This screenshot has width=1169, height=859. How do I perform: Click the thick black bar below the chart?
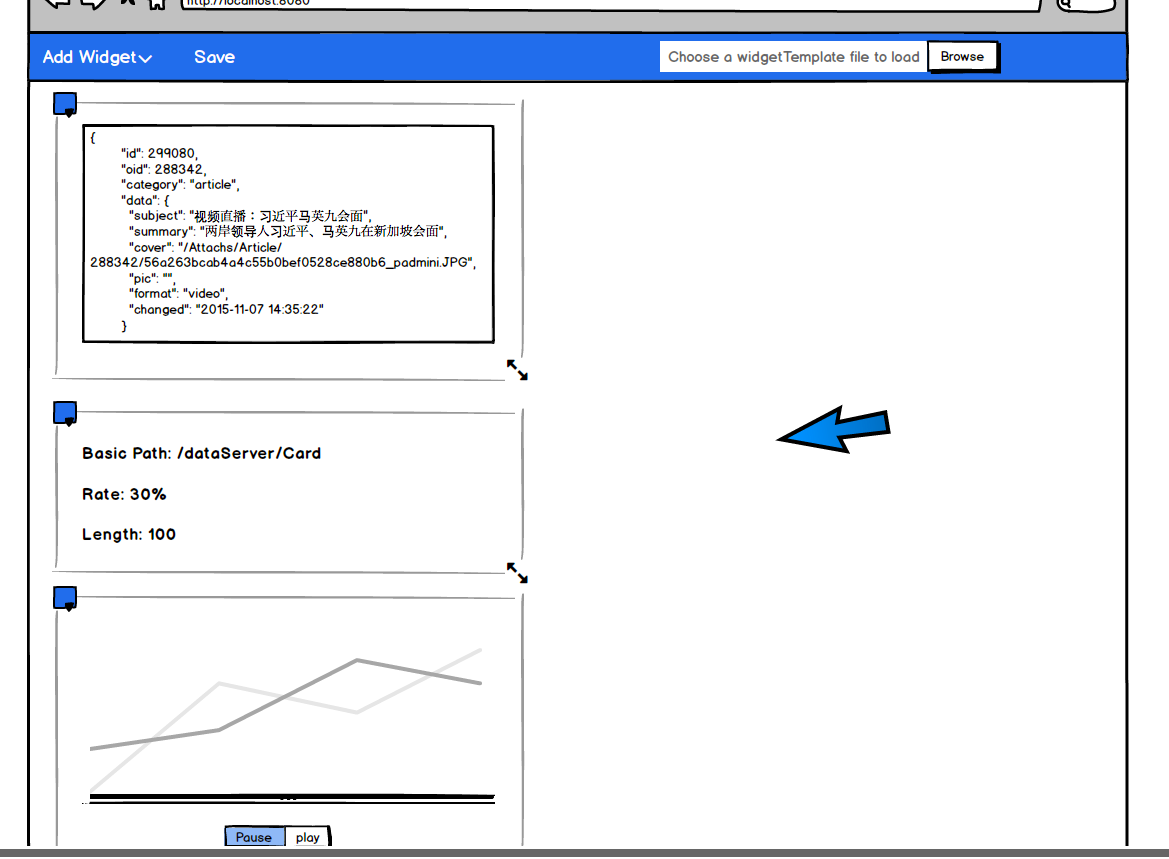(288, 798)
